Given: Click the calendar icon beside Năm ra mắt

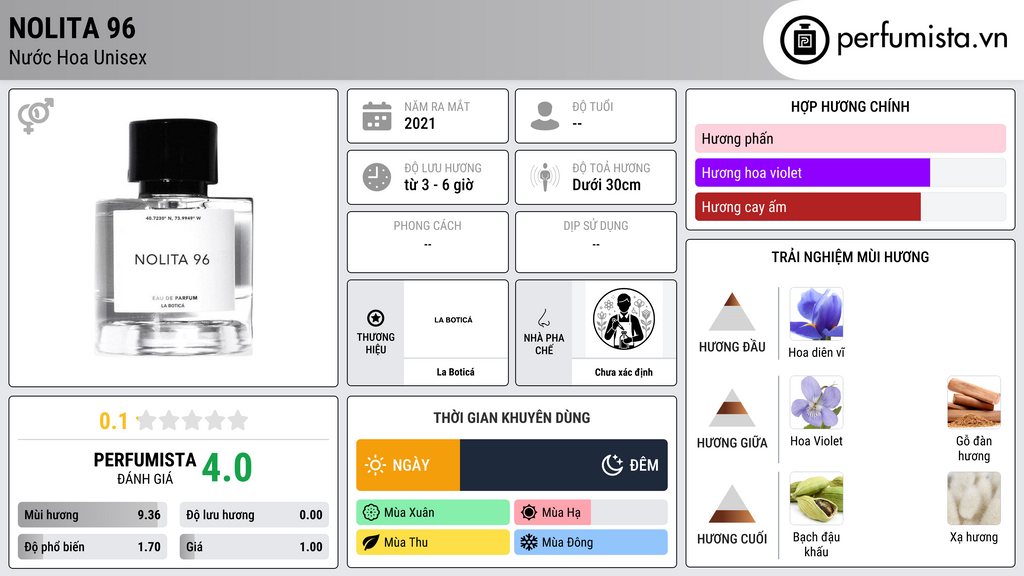Looking at the screenshot, I should [377, 116].
